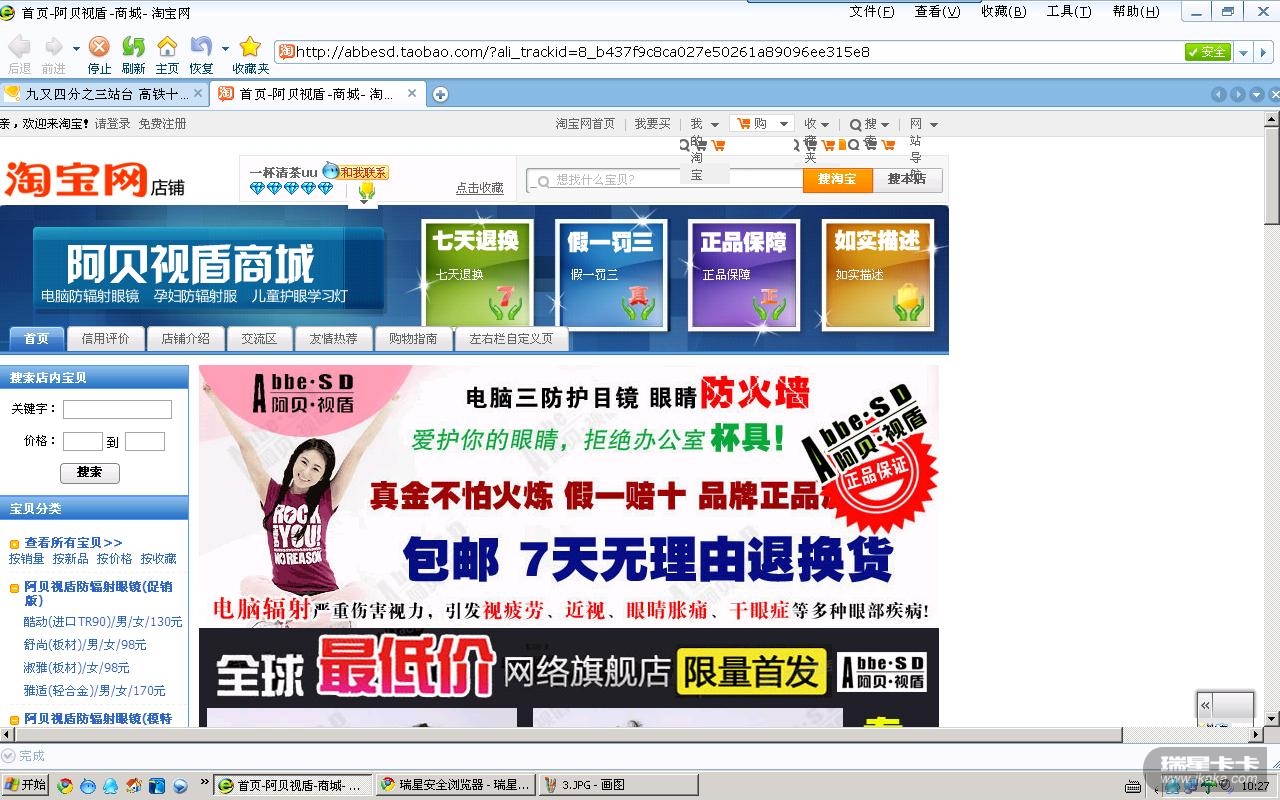Image resolution: width=1280 pixels, height=800 pixels.
Task: Click the 请登录 login link
Action: click(x=113, y=124)
